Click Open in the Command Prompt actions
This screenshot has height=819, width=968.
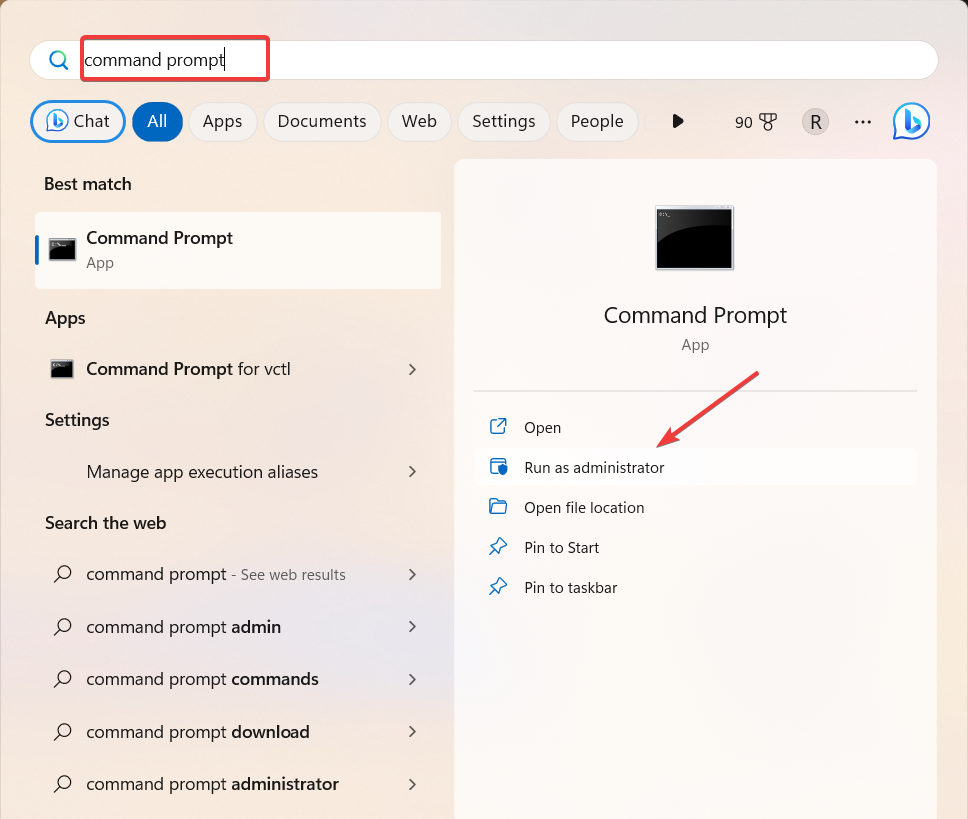click(695, 427)
